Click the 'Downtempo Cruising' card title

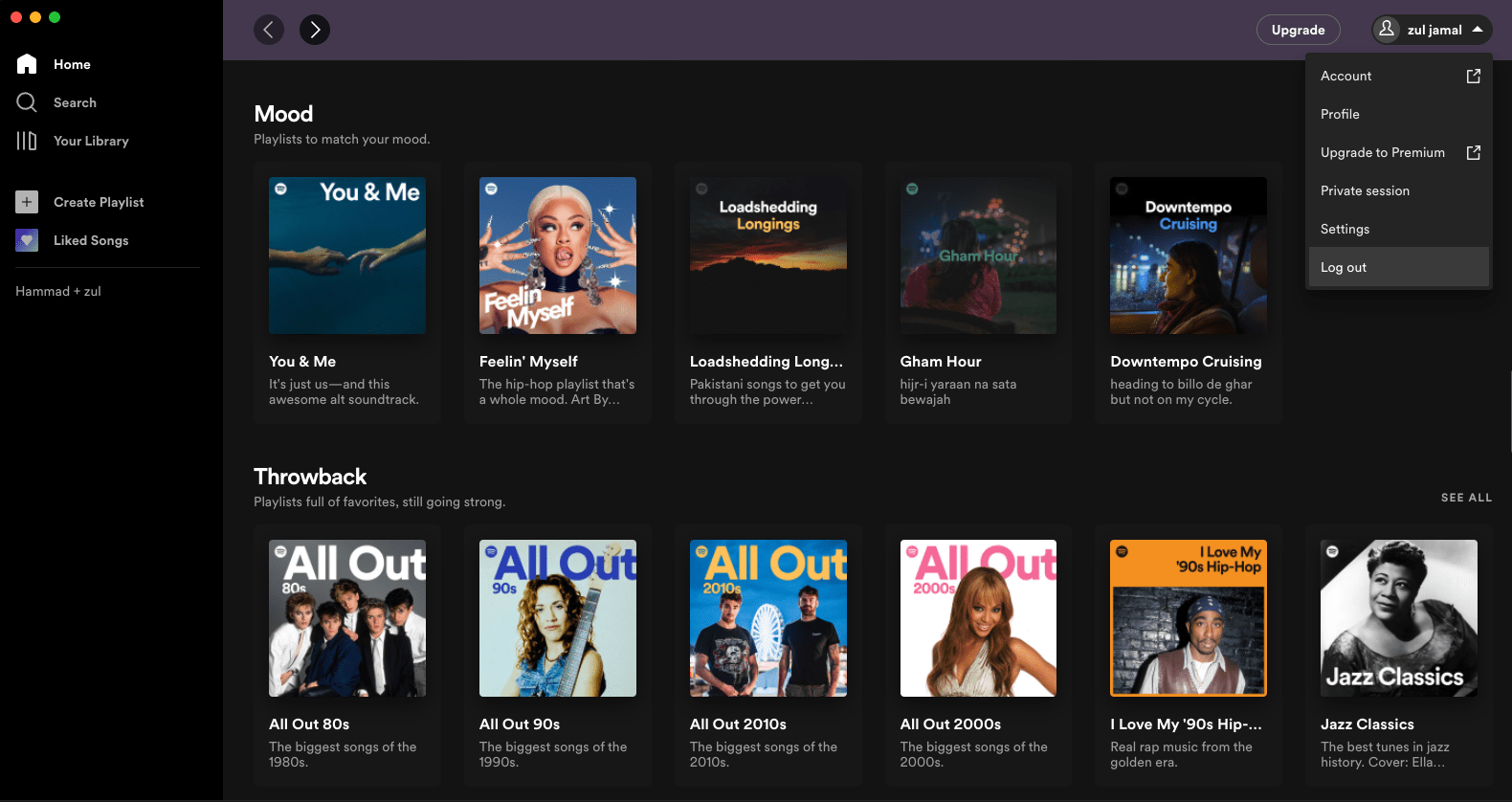tap(1186, 362)
